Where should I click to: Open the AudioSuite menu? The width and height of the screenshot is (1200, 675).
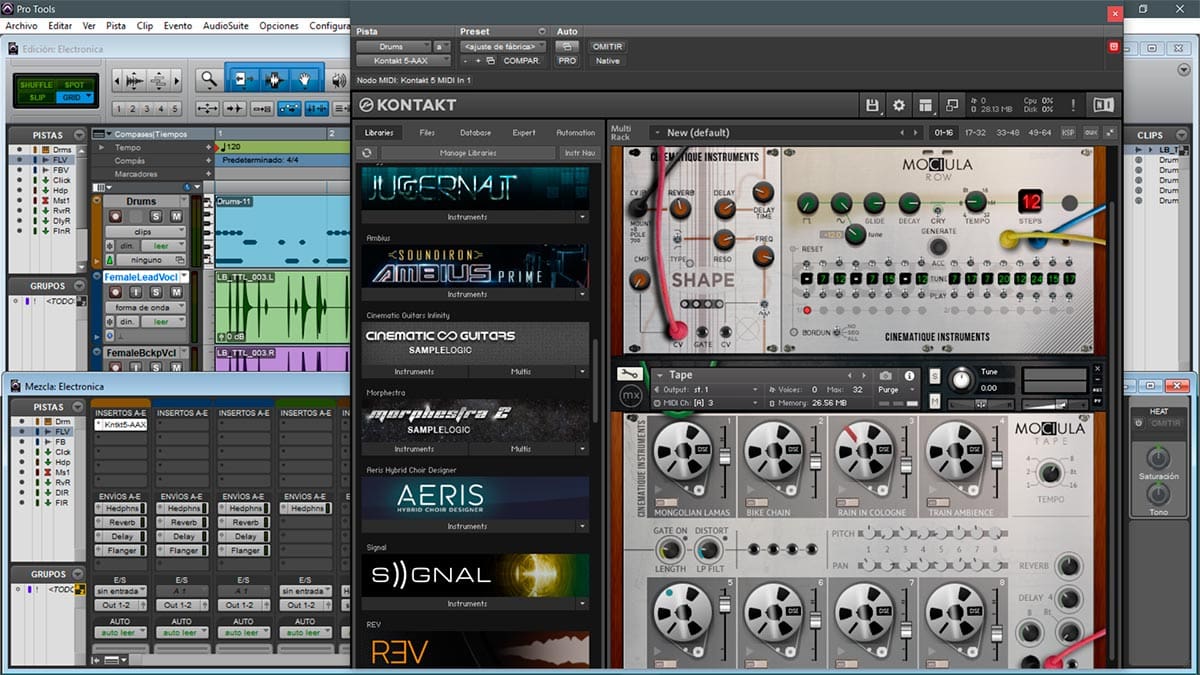click(x=226, y=25)
